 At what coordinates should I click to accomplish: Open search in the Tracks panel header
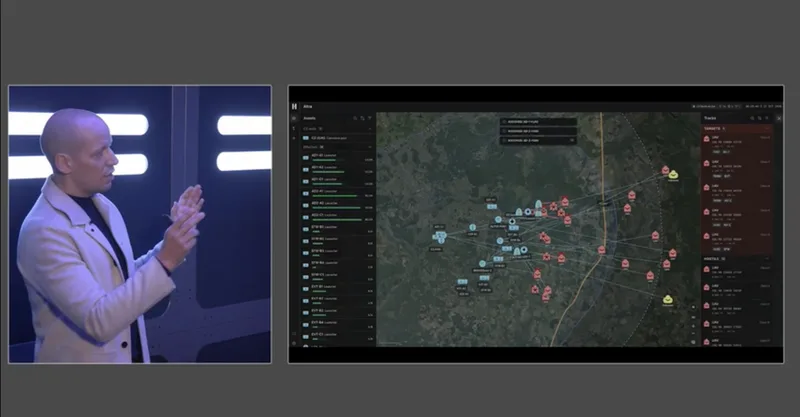pos(752,118)
